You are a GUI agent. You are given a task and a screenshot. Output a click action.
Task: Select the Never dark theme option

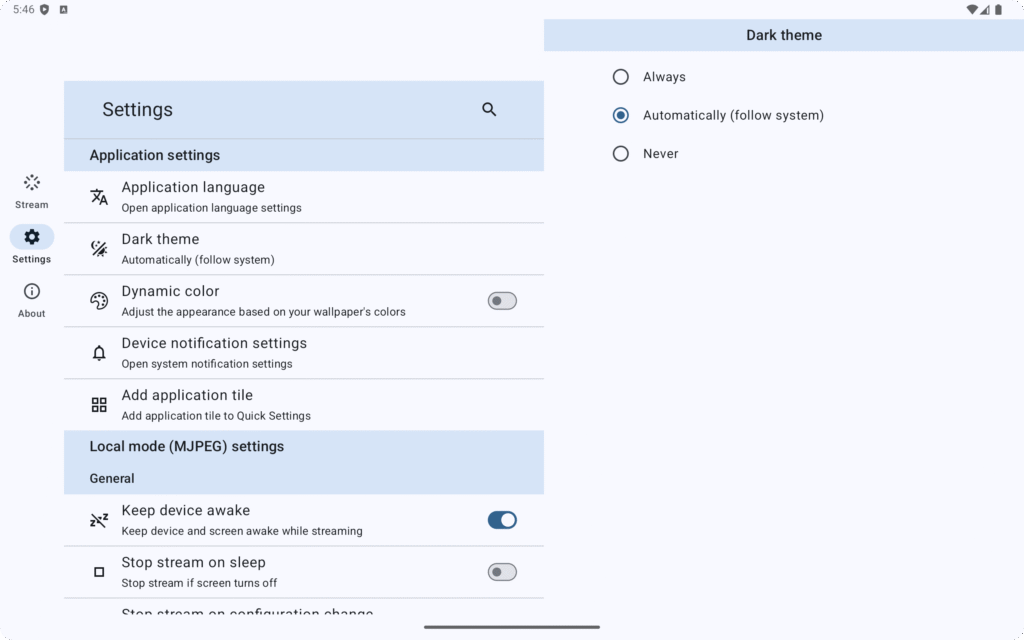pos(620,153)
